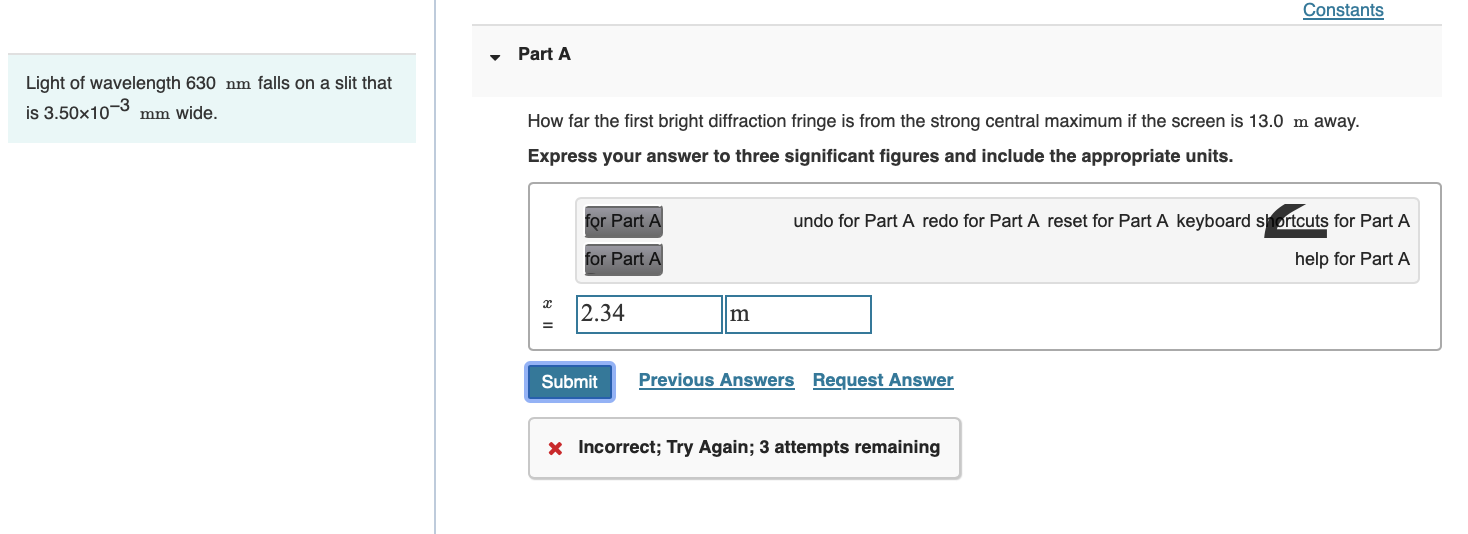Click the red X incorrect icon
The width and height of the screenshot is (1468, 534).
(x=555, y=448)
